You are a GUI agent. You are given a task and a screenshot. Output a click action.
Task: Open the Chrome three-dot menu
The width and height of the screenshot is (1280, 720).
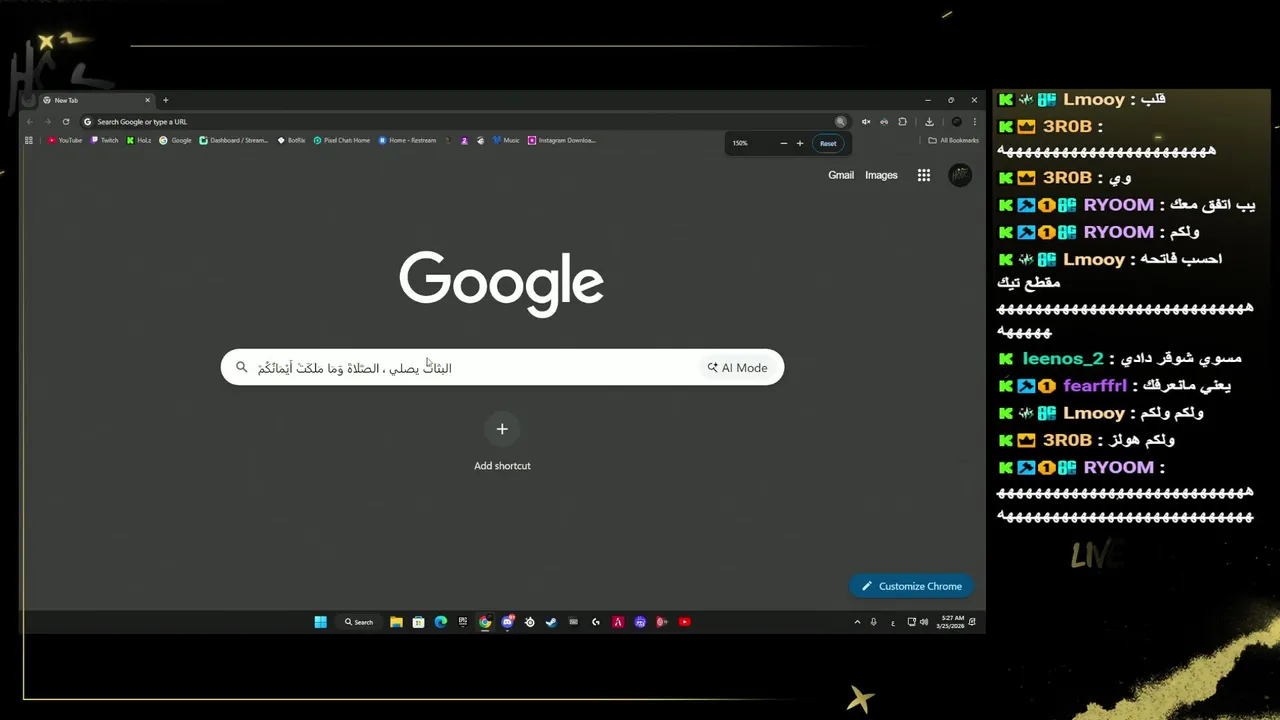[975, 122]
